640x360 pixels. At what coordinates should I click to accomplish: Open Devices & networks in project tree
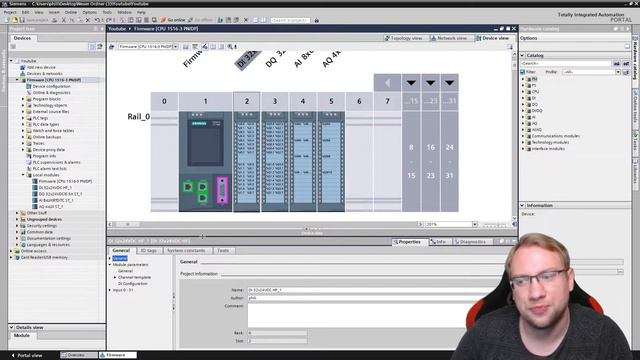pos(44,73)
